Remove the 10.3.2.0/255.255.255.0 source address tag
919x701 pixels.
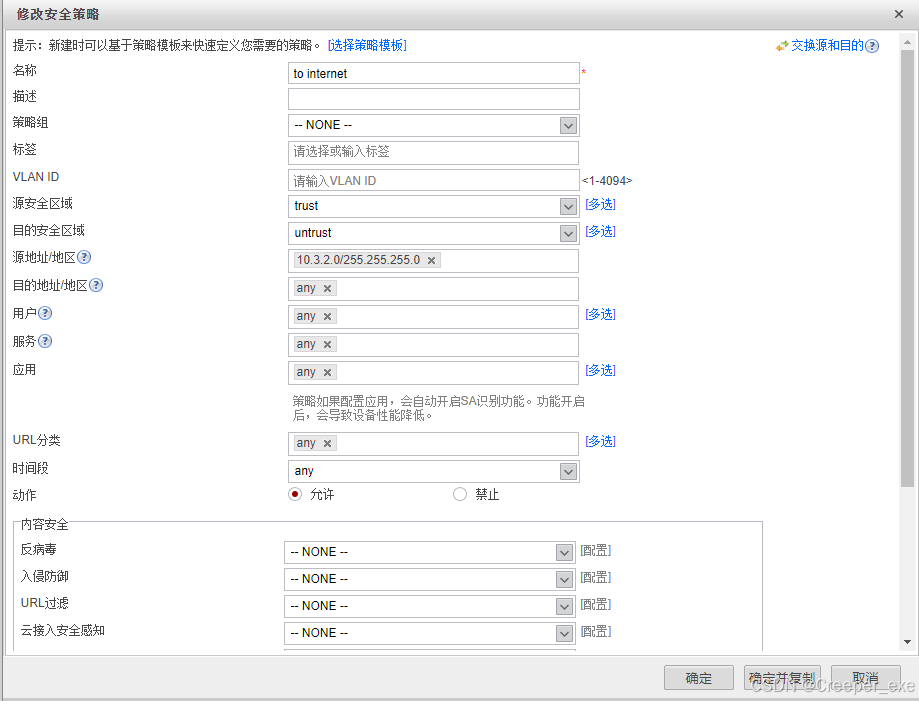[x=431, y=260]
